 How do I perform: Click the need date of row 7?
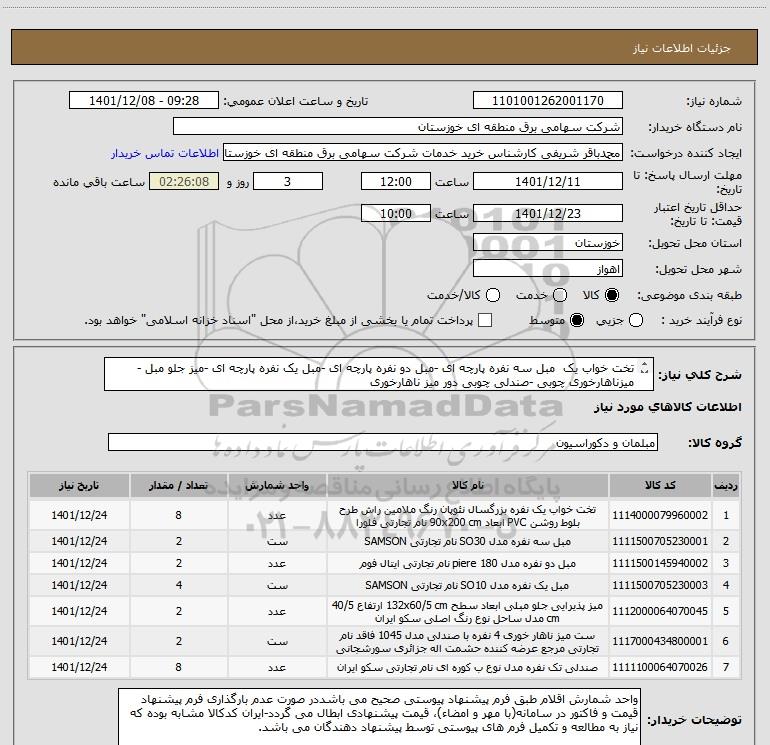[79, 667]
